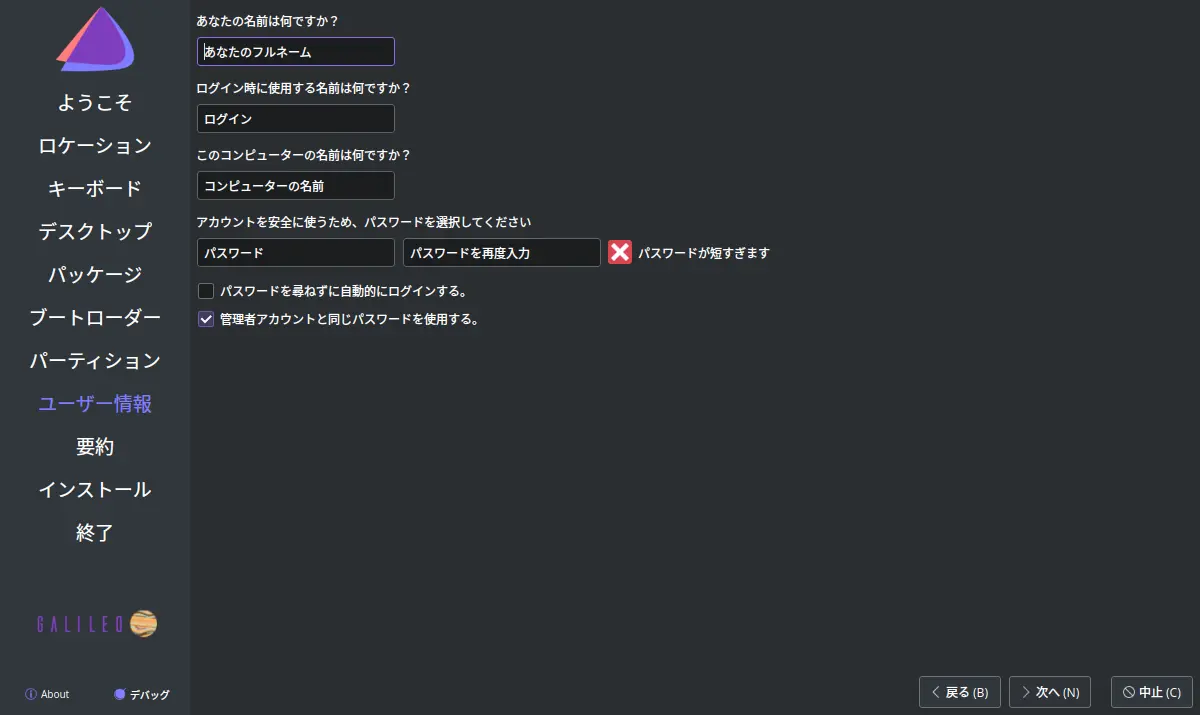Focus the full name input field
The width and height of the screenshot is (1200, 715).
296,52
